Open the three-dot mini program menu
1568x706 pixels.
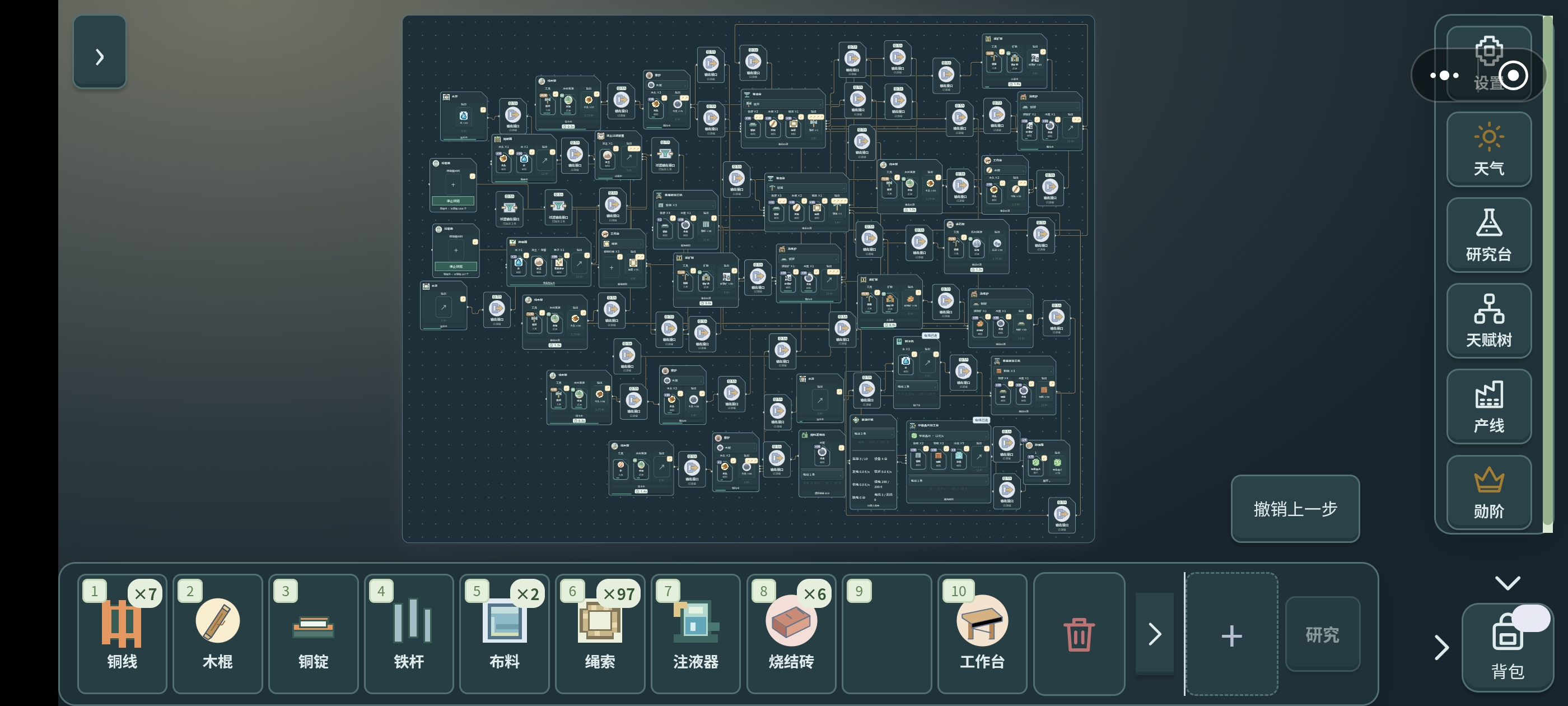tap(1444, 76)
